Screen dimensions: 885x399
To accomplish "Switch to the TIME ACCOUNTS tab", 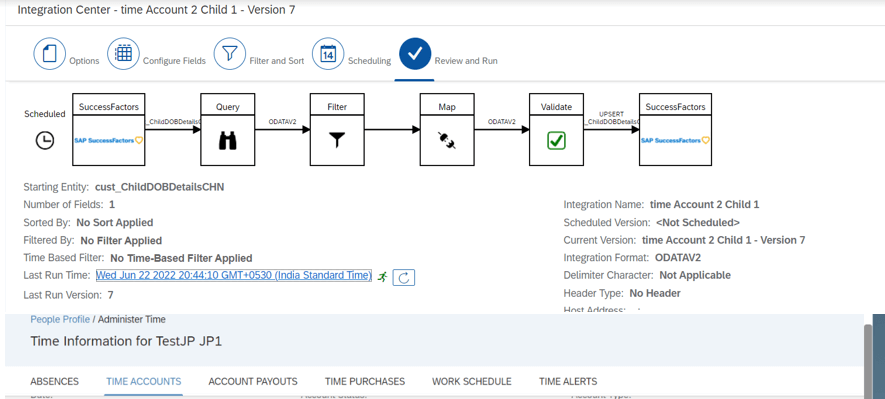I will coord(143,382).
